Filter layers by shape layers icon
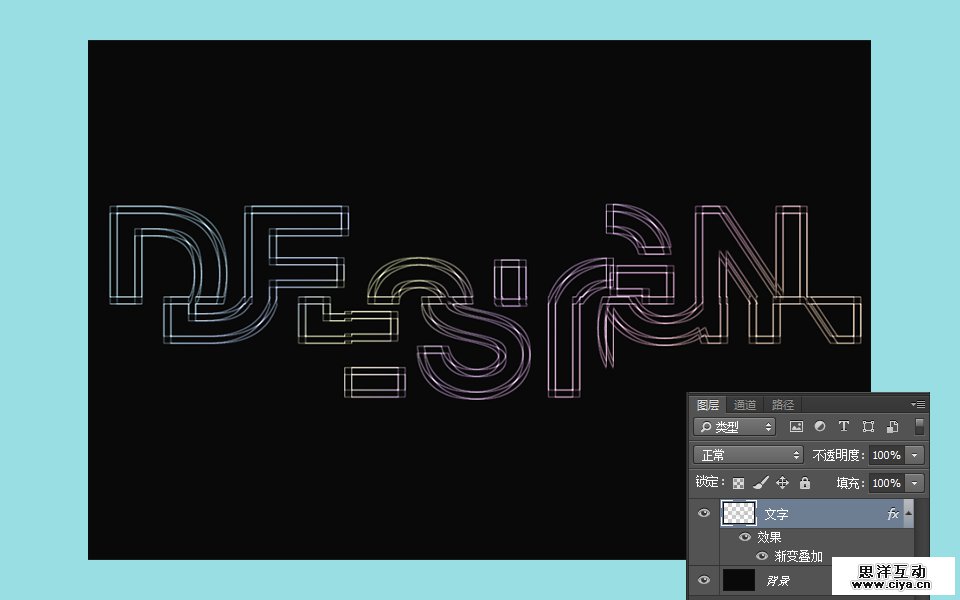960x600 pixels. click(868, 427)
